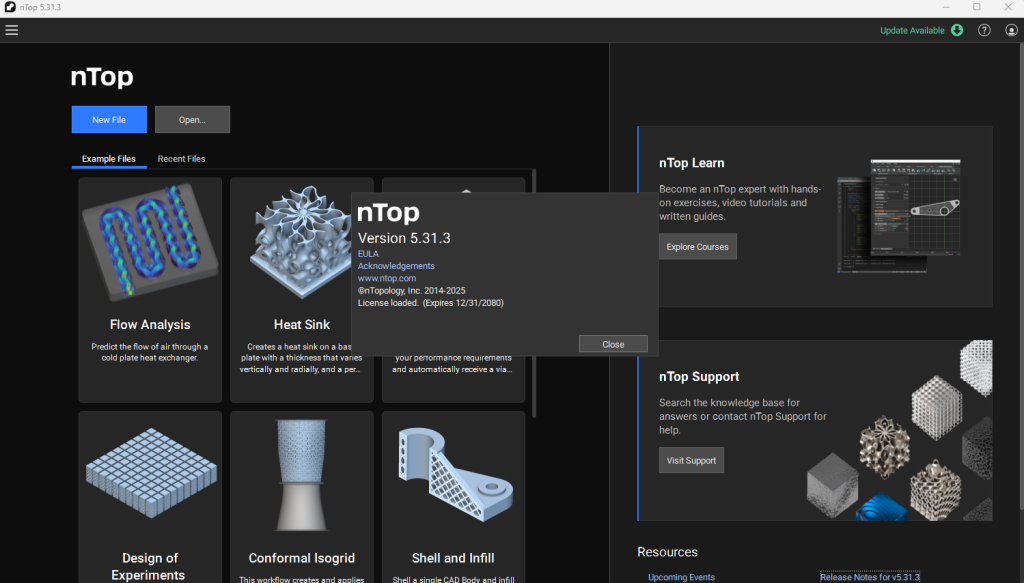Open the Conformal Isogrid example
Viewport: 1024px width, 583px height.
click(x=301, y=480)
